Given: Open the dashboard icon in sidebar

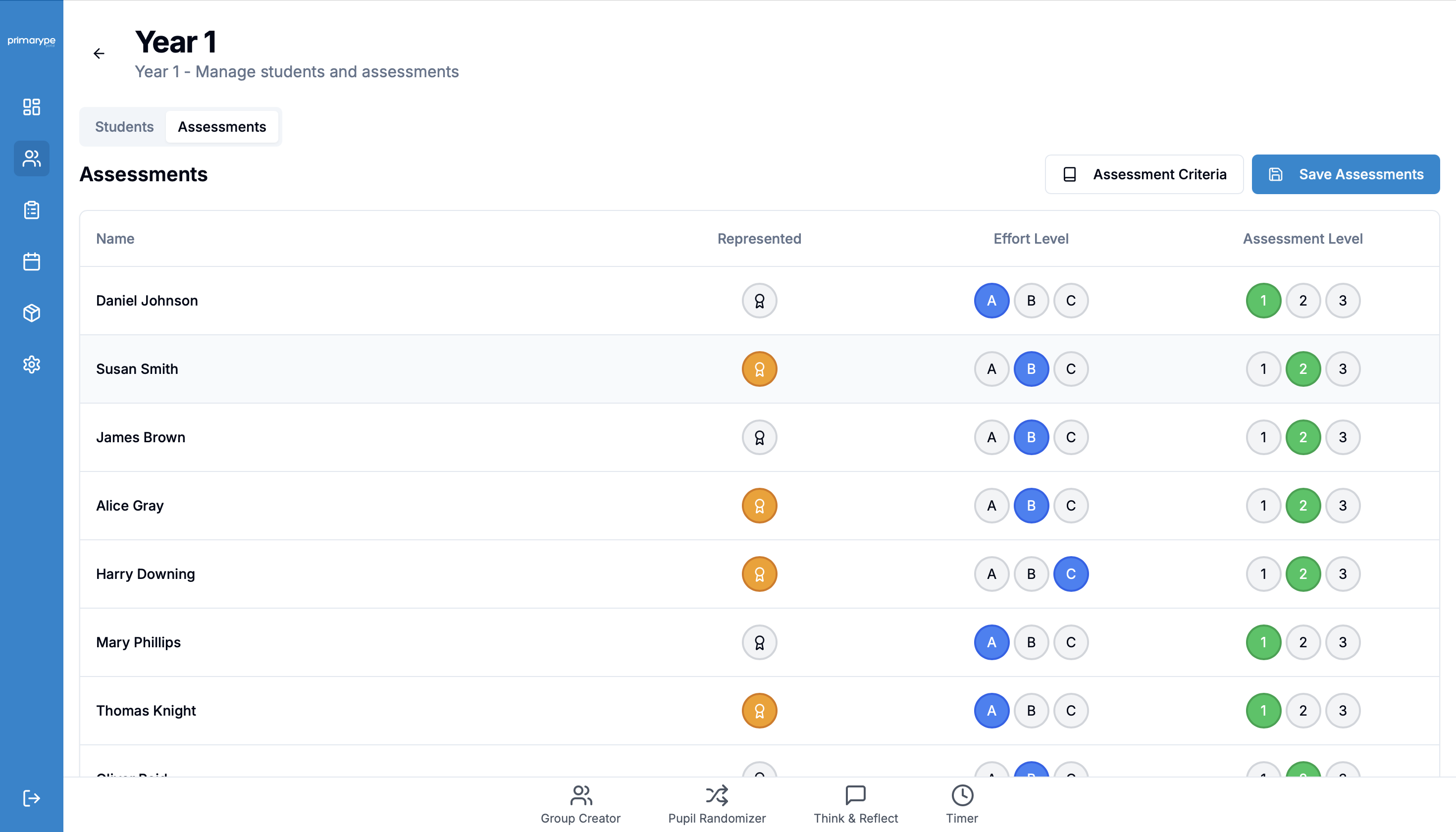Looking at the screenshot, I should coord(31,107).
